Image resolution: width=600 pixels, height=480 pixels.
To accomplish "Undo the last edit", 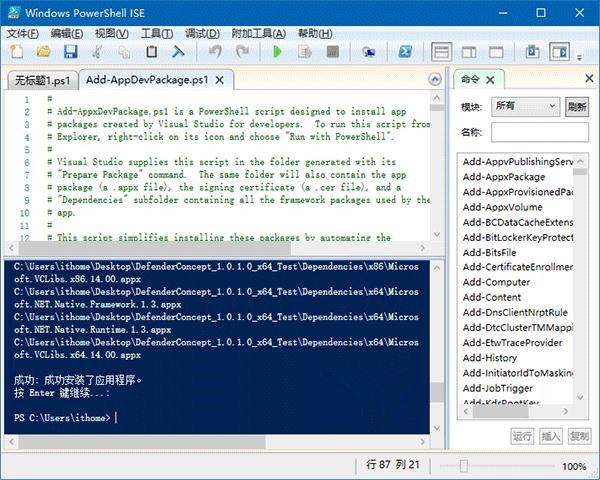I will tap(215, 52).
